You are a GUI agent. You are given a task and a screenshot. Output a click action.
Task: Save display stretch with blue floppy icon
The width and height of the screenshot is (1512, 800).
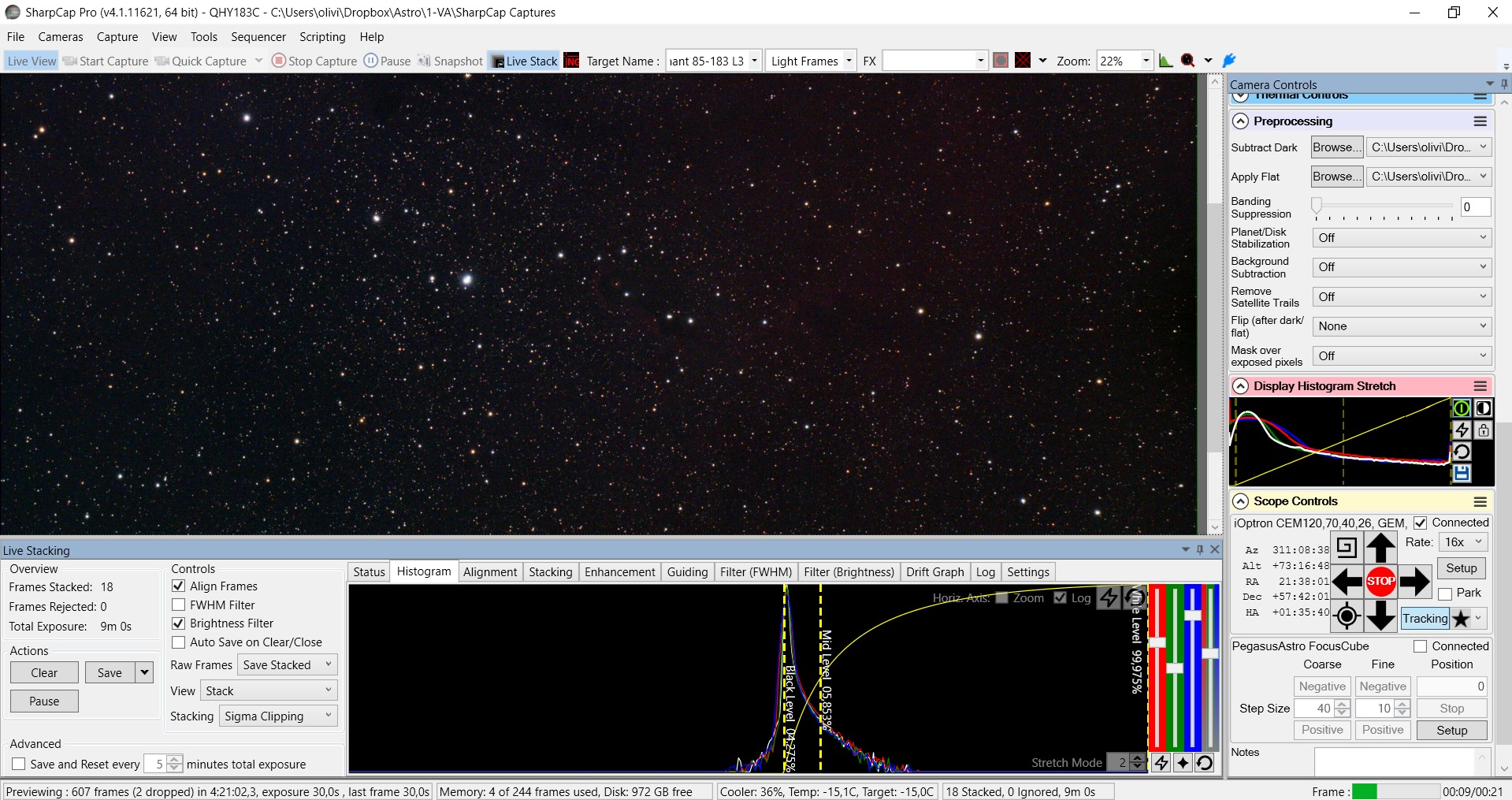(1461, 473)
